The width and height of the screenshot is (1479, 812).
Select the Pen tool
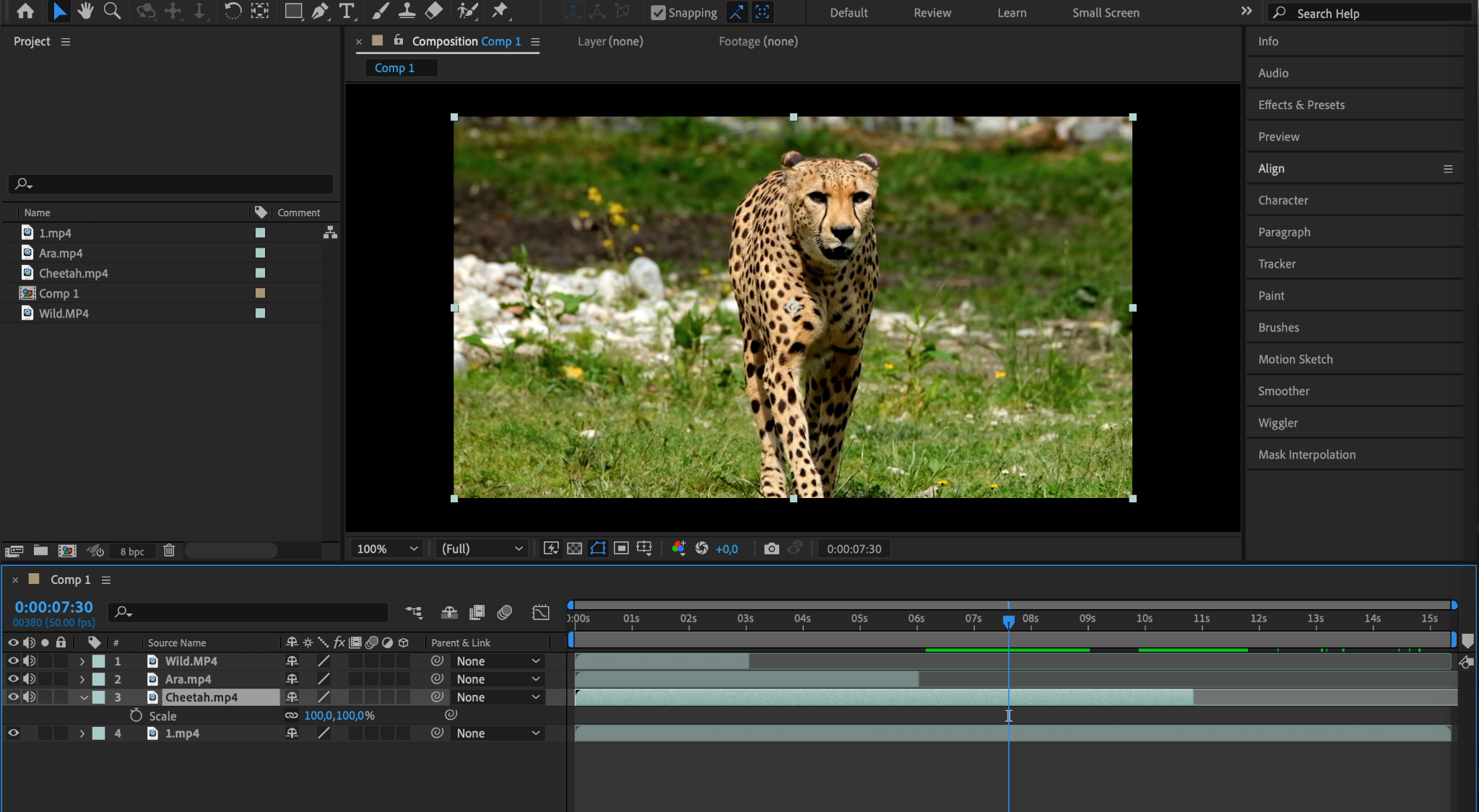(319, 11)
